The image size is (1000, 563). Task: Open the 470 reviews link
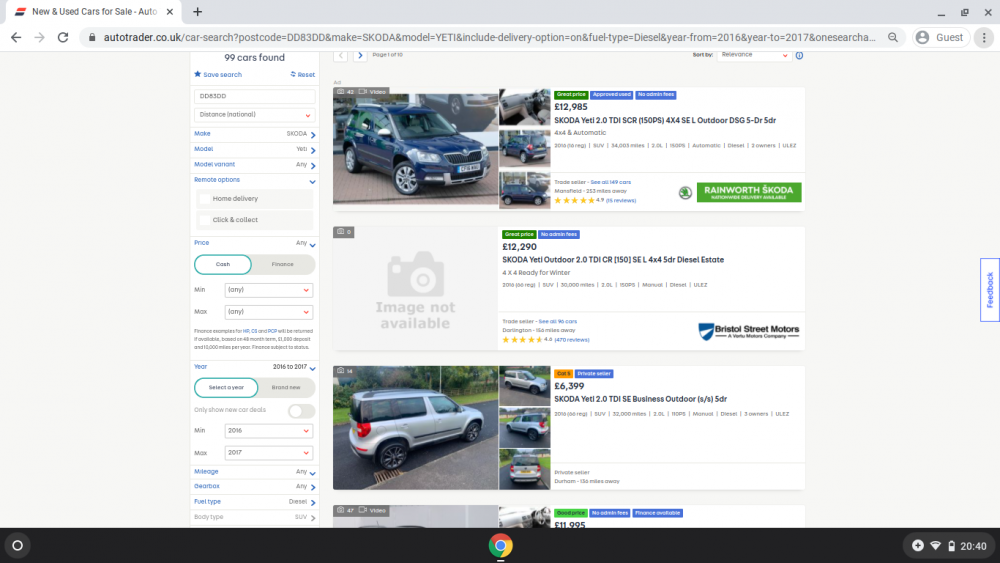point(571,340)
